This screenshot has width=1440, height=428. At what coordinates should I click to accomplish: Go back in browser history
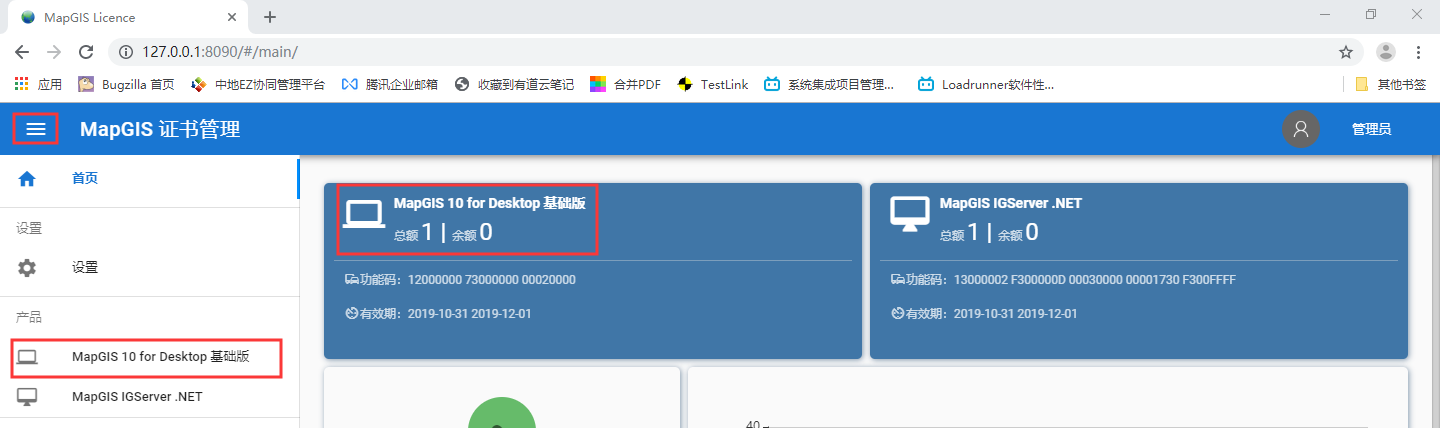[22, 52]
